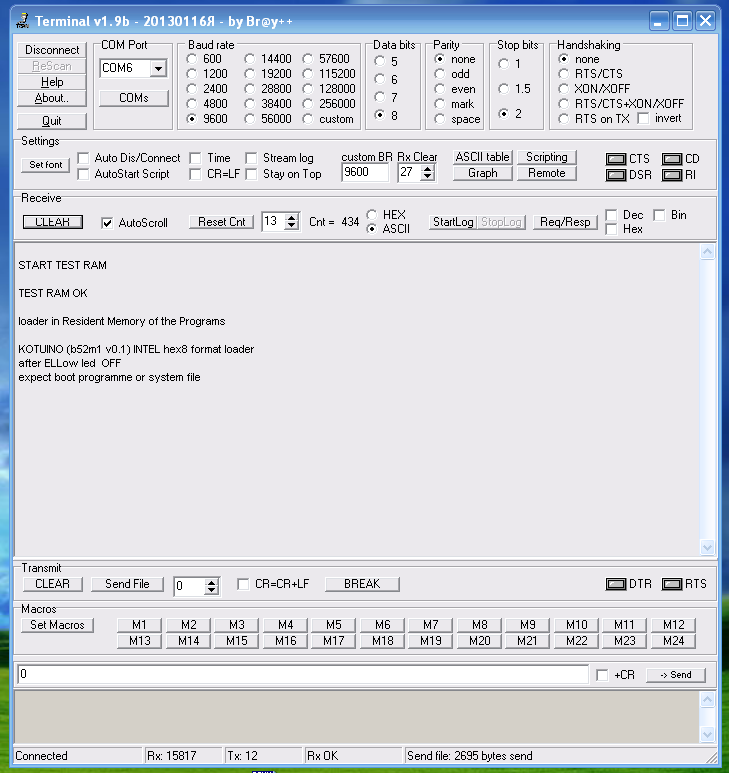Open Req/Resp dialog
This screenshot has width=729, height=773.
pos(565,222)
